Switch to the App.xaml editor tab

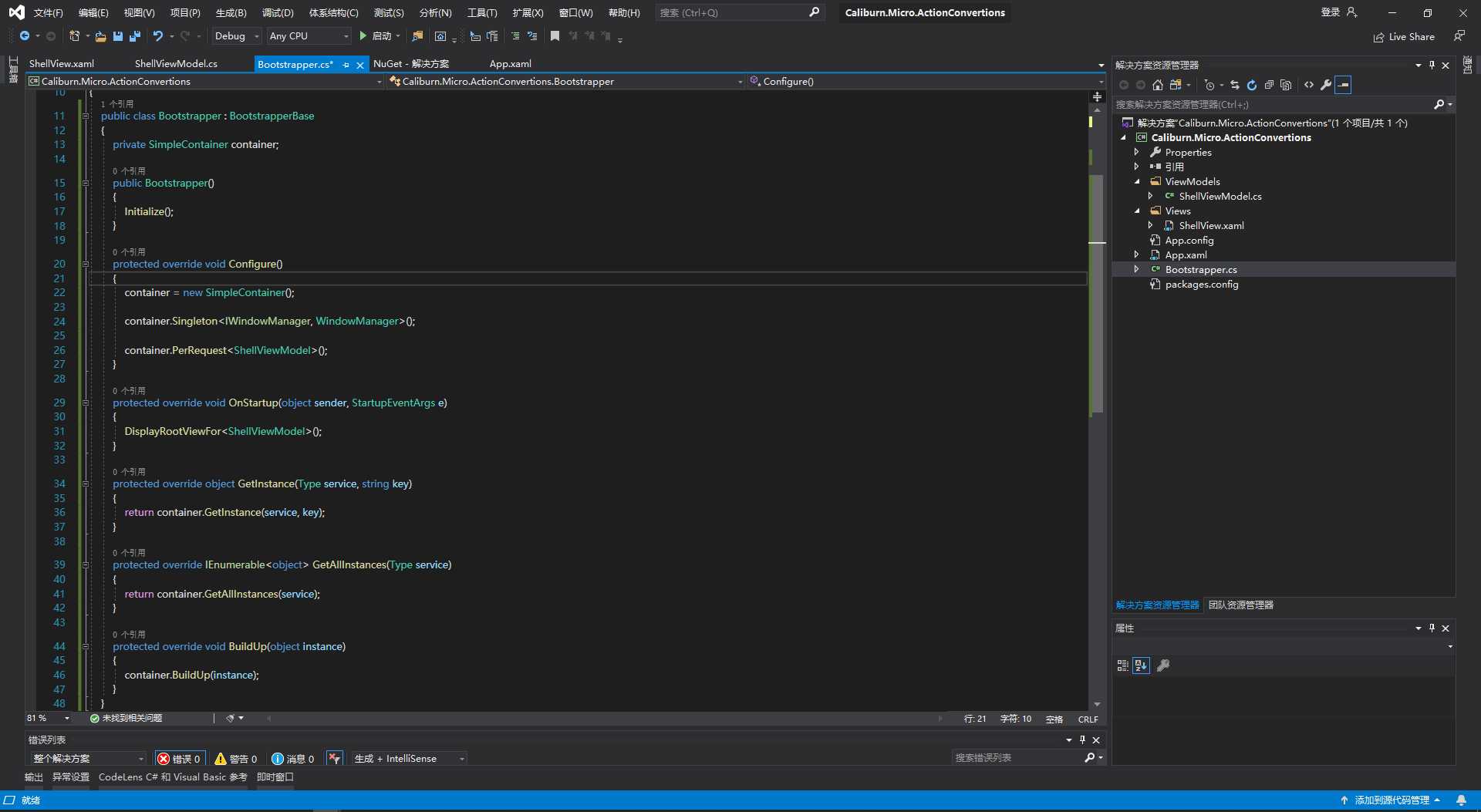[510, 64]
